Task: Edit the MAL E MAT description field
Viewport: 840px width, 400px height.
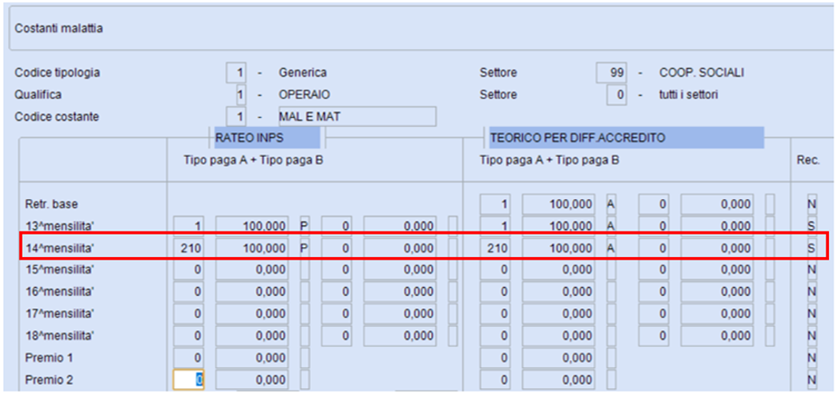Action: pyautogui.click(x=357, y=117)
